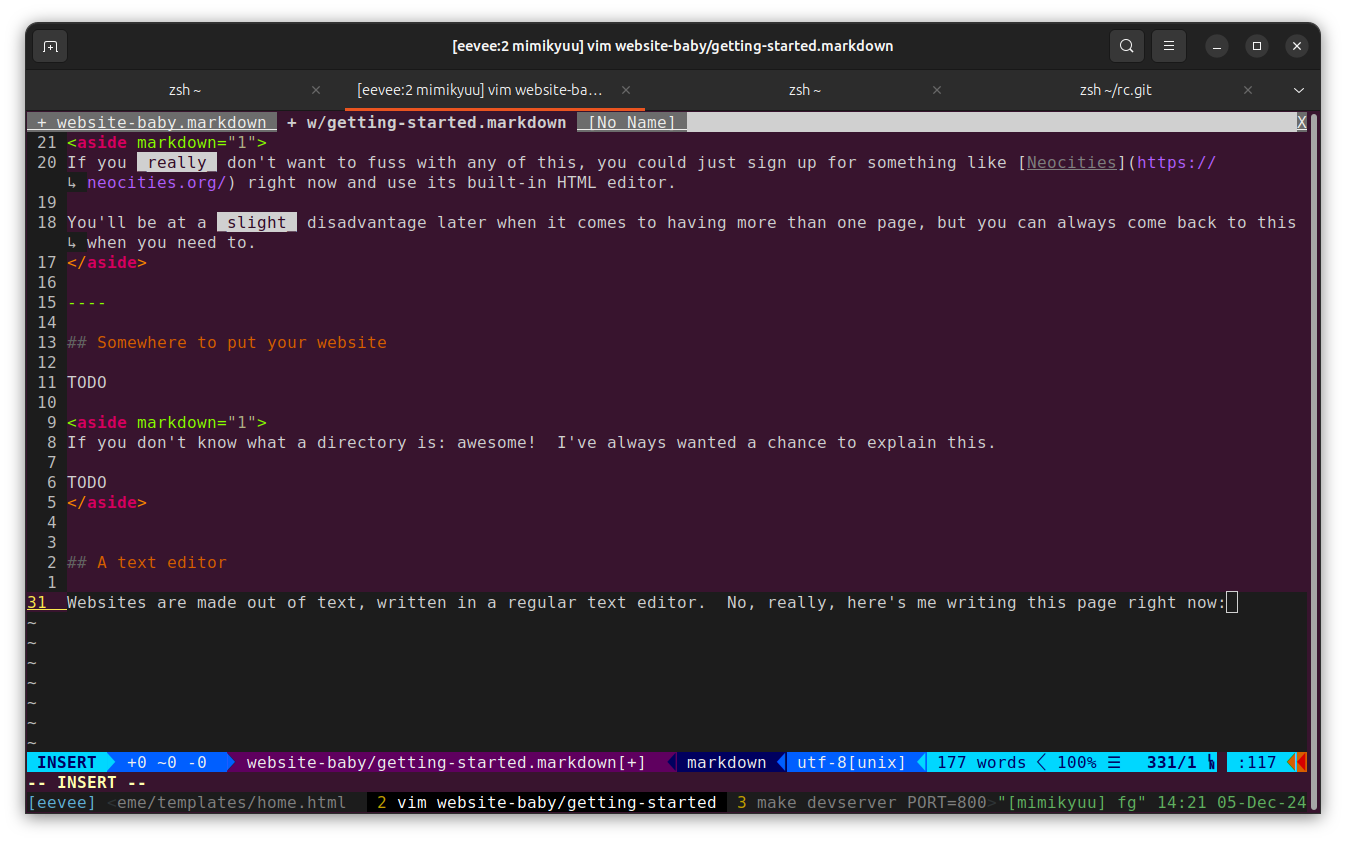Screen dimensions: 1346x842
Task: Open the hamburger menu in title bar
Action: pyautogui.click(x=1168, y=46)
